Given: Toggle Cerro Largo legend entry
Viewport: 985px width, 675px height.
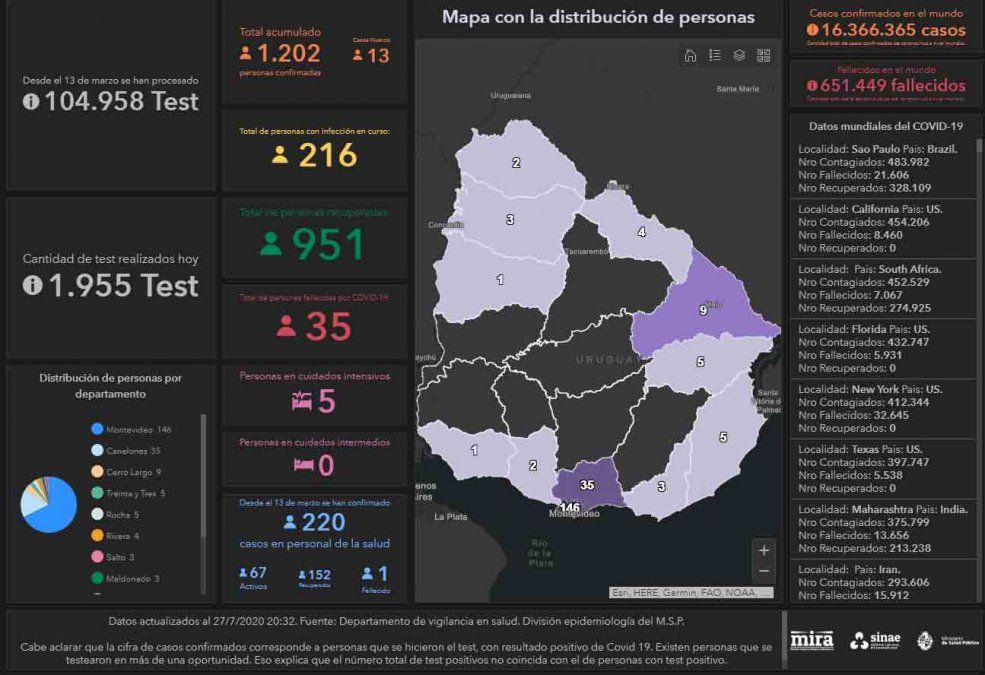Looking at the screenshot, I should click(x=97, y=472).
